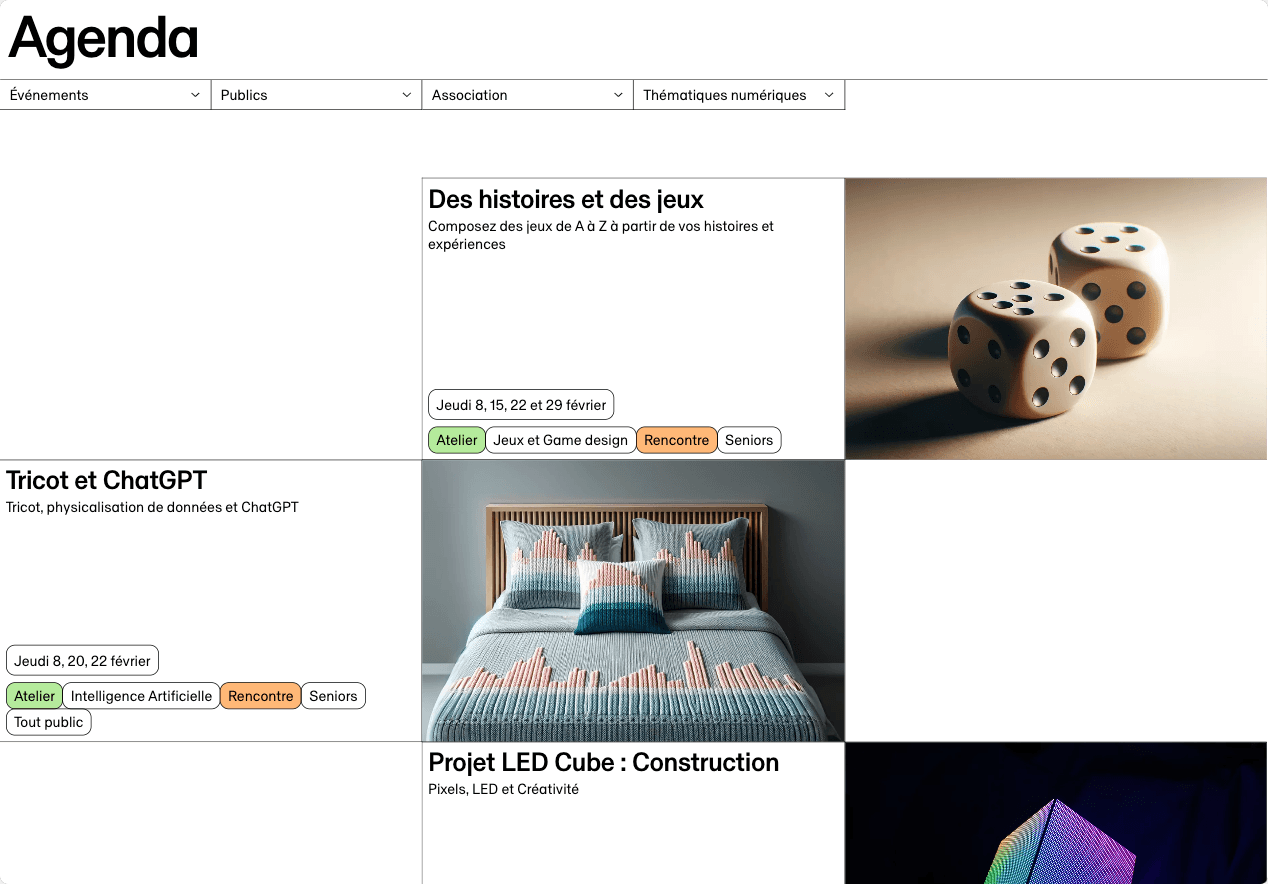Click 'Tricot, physicalisation de données et ChatGPT' description
1268x884 pixels.
pos(152,507)
